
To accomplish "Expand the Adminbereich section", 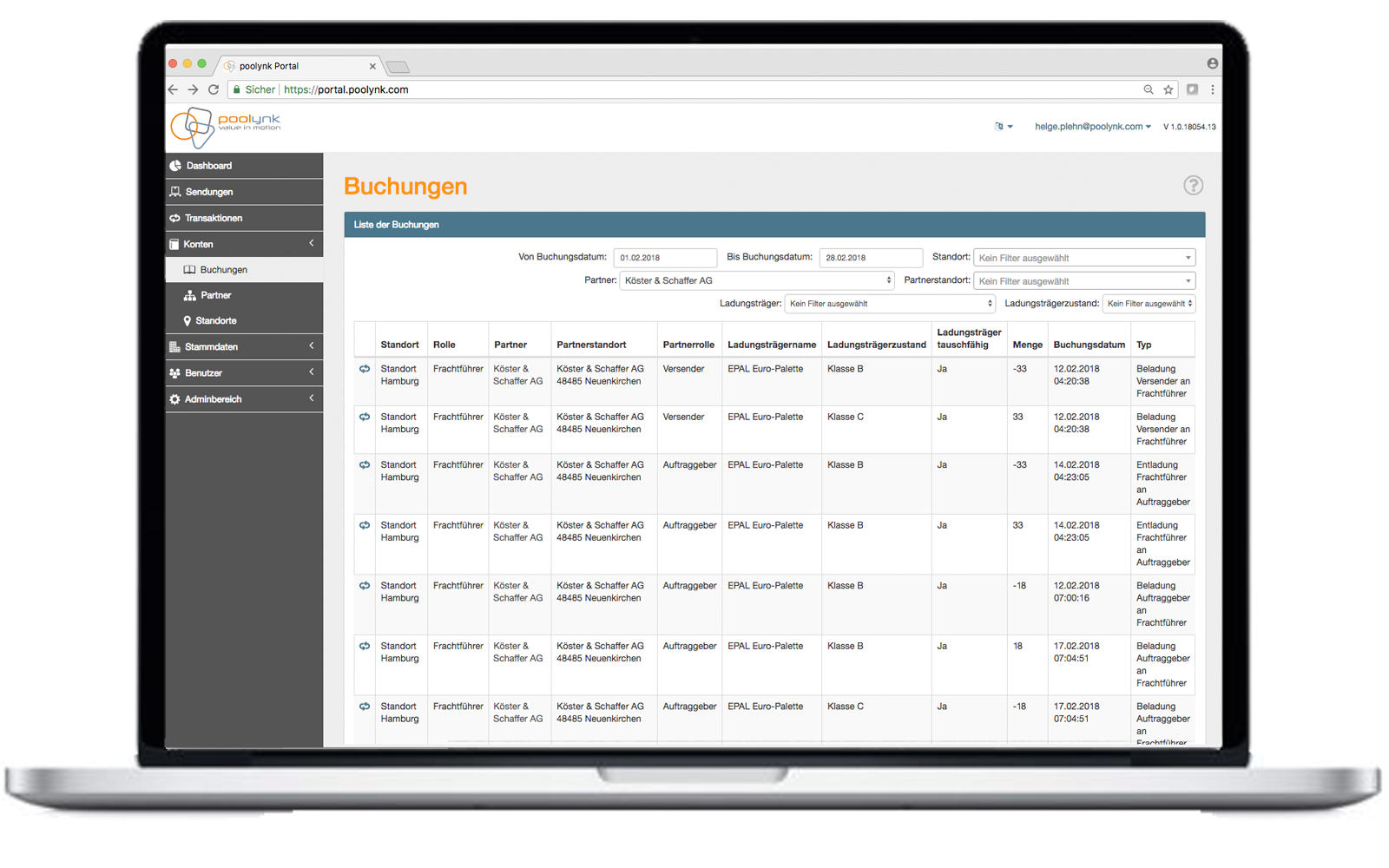I will click(x=244, y=399).
